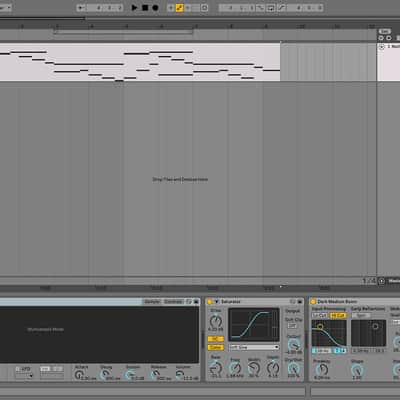
Task: Click the arrangement loop brace
Action: point(123,32)
